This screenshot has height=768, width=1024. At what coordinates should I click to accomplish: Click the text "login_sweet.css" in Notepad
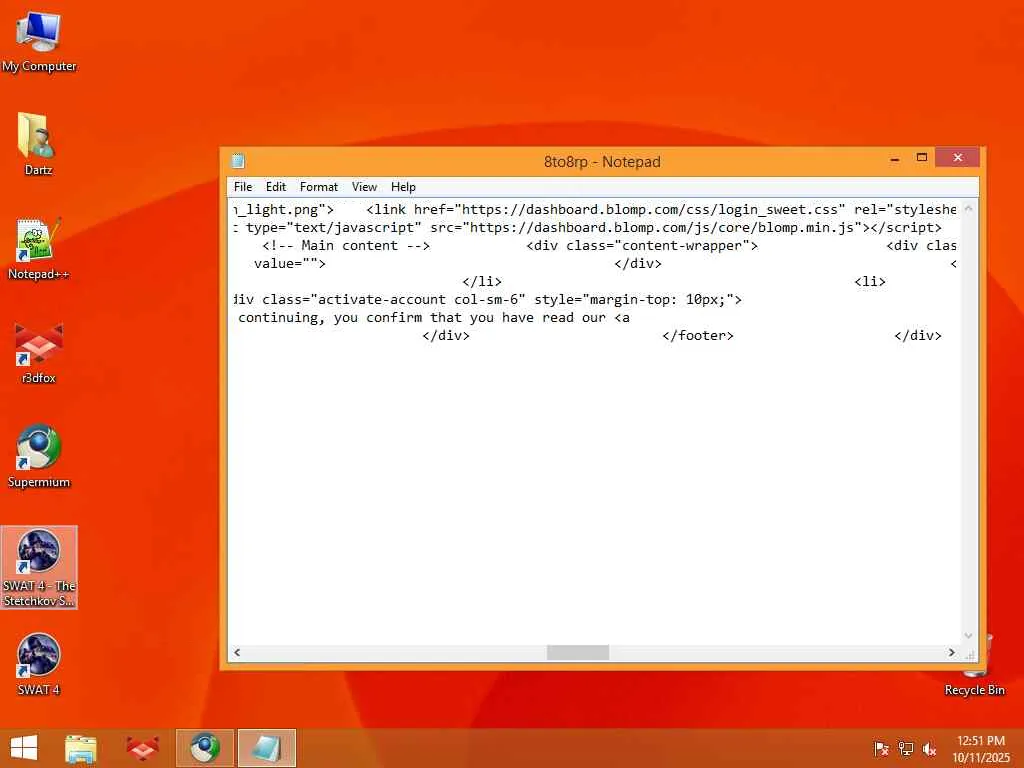click(777, 210)
